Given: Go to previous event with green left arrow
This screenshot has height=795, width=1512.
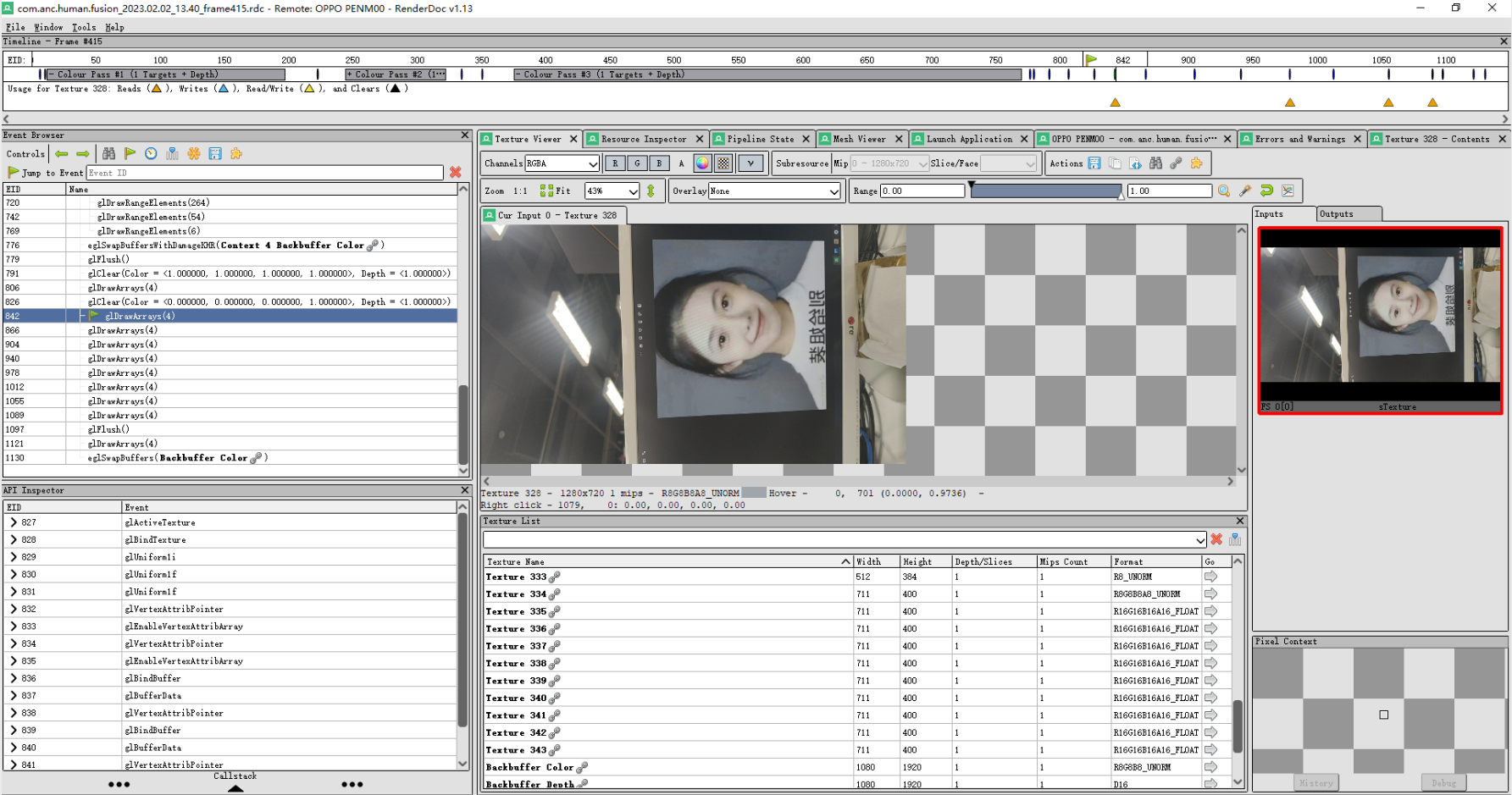Looking at the screenshot, I should click(x=62, y=153).
